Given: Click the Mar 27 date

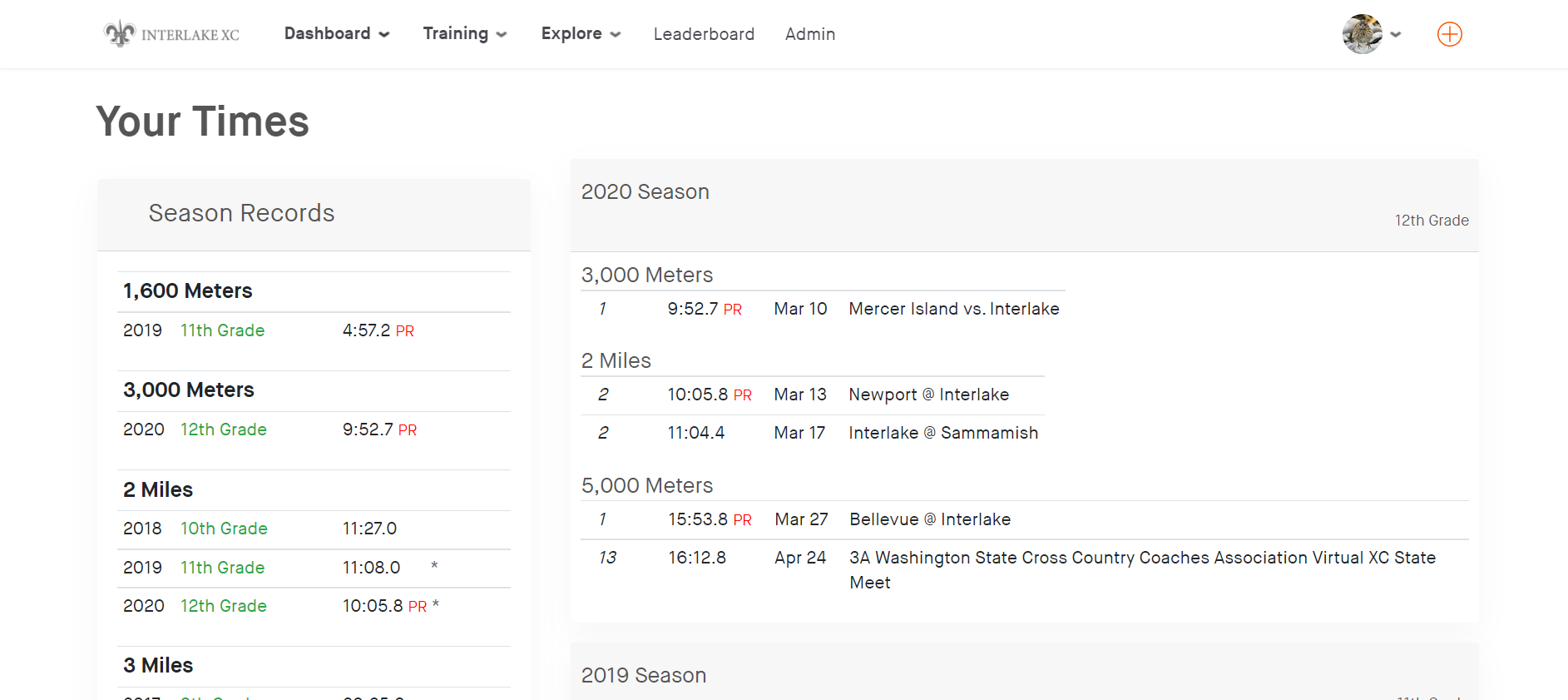Looking at the screenshot, I should pyautogui.click(x=802, y=519).
